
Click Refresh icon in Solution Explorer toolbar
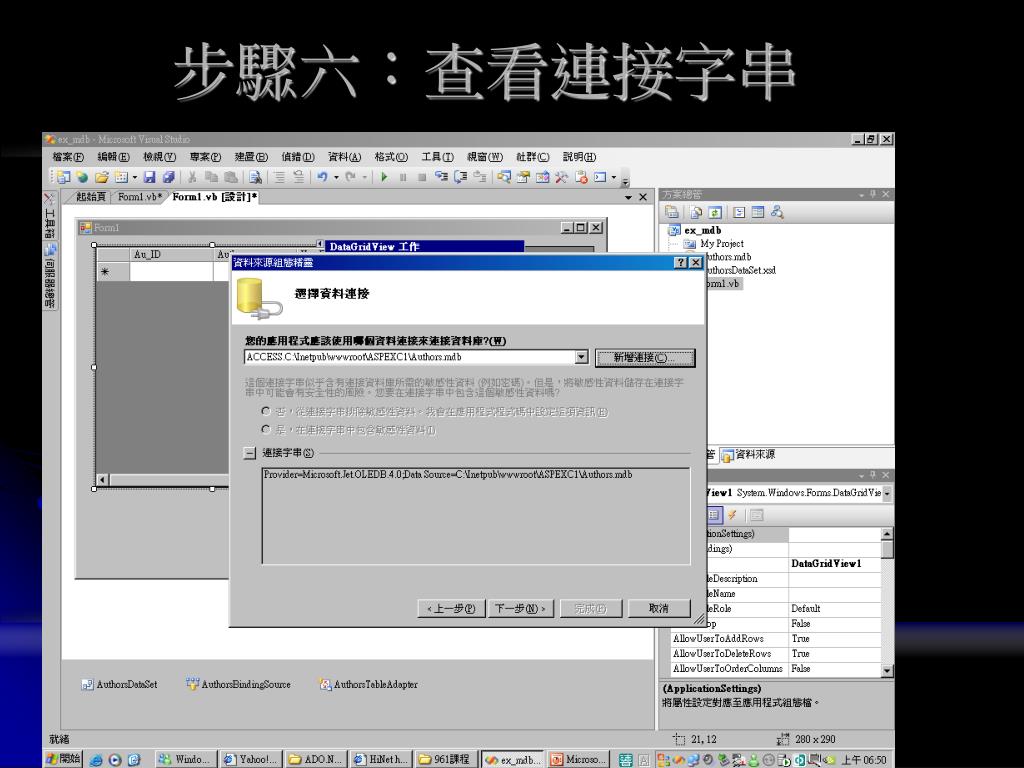click(715, 212)
